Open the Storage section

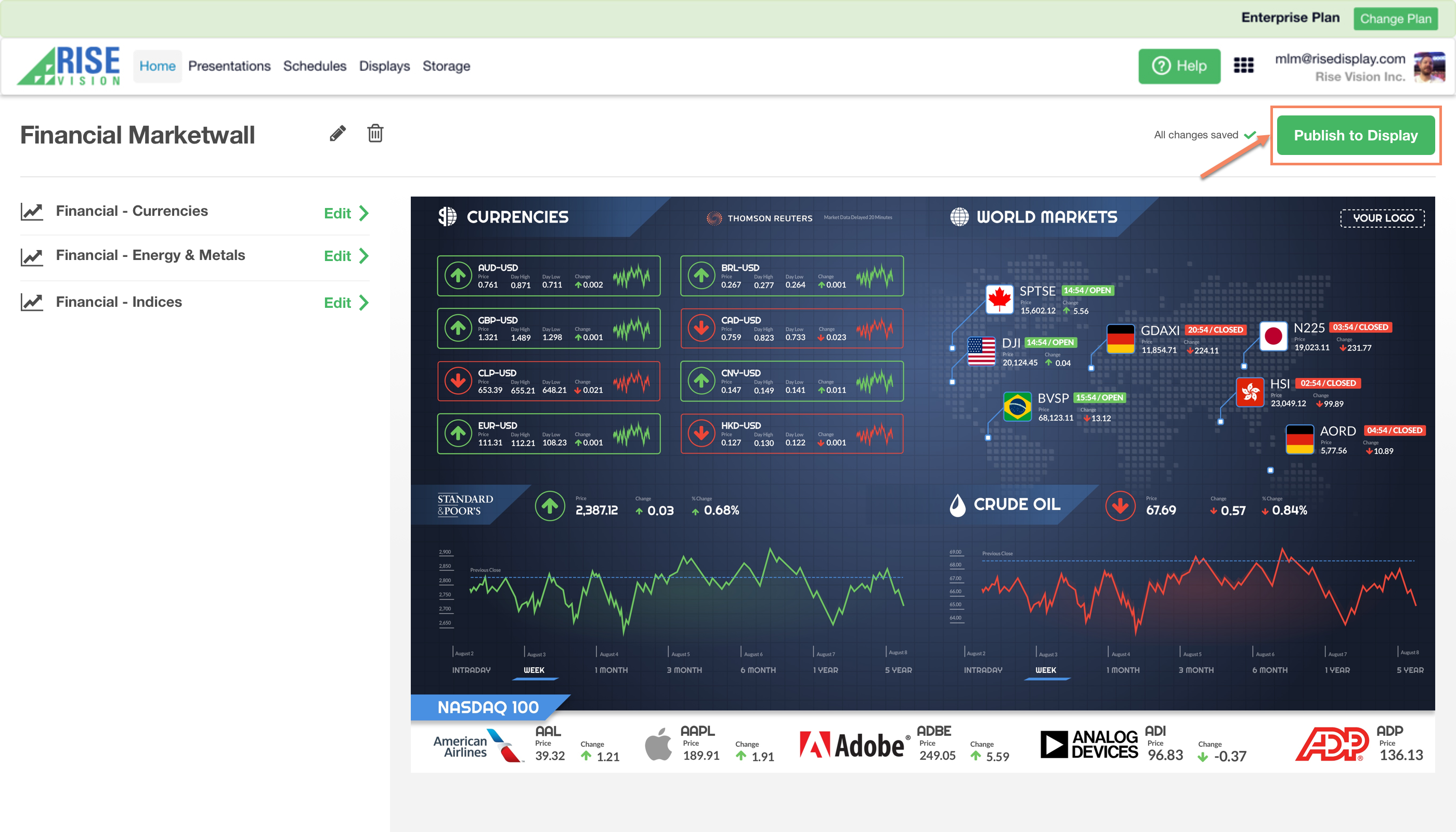(446, 66)
